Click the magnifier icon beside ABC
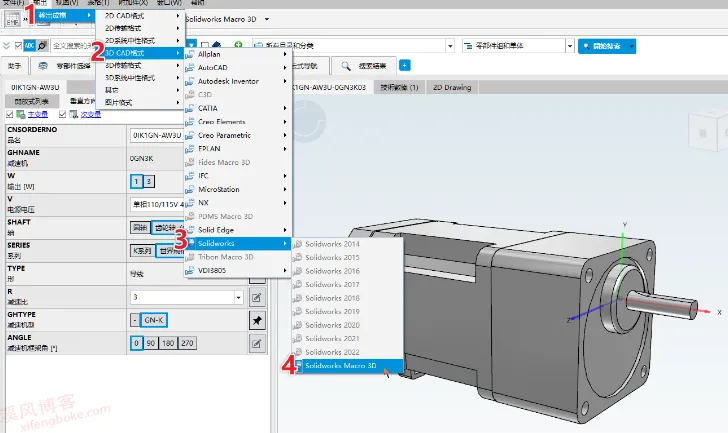The image size is (728, 433). [x=42, y=45]
